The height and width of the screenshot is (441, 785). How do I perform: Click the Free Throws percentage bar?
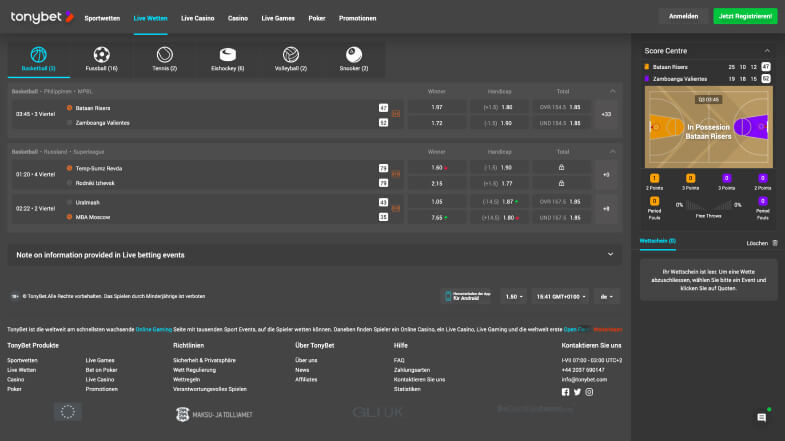pos(708,205)
